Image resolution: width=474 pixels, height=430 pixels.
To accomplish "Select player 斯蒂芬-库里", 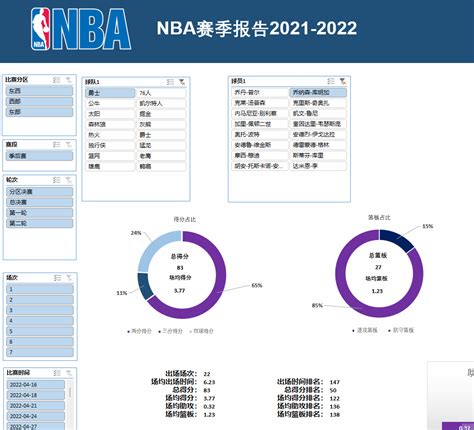I will pos(318,155).
